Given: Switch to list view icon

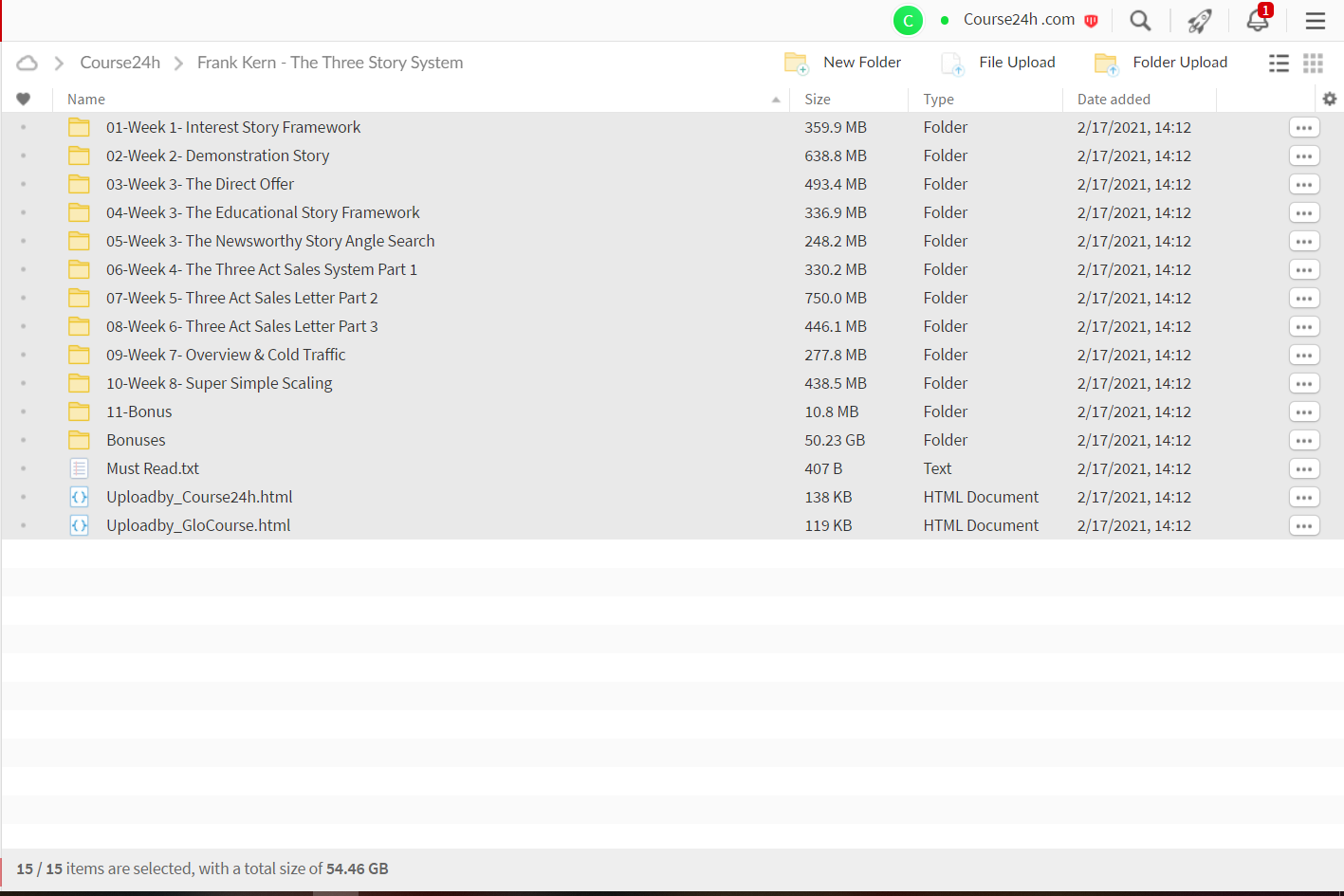Looking at the screenshot, I should (x=1279, y=63).
